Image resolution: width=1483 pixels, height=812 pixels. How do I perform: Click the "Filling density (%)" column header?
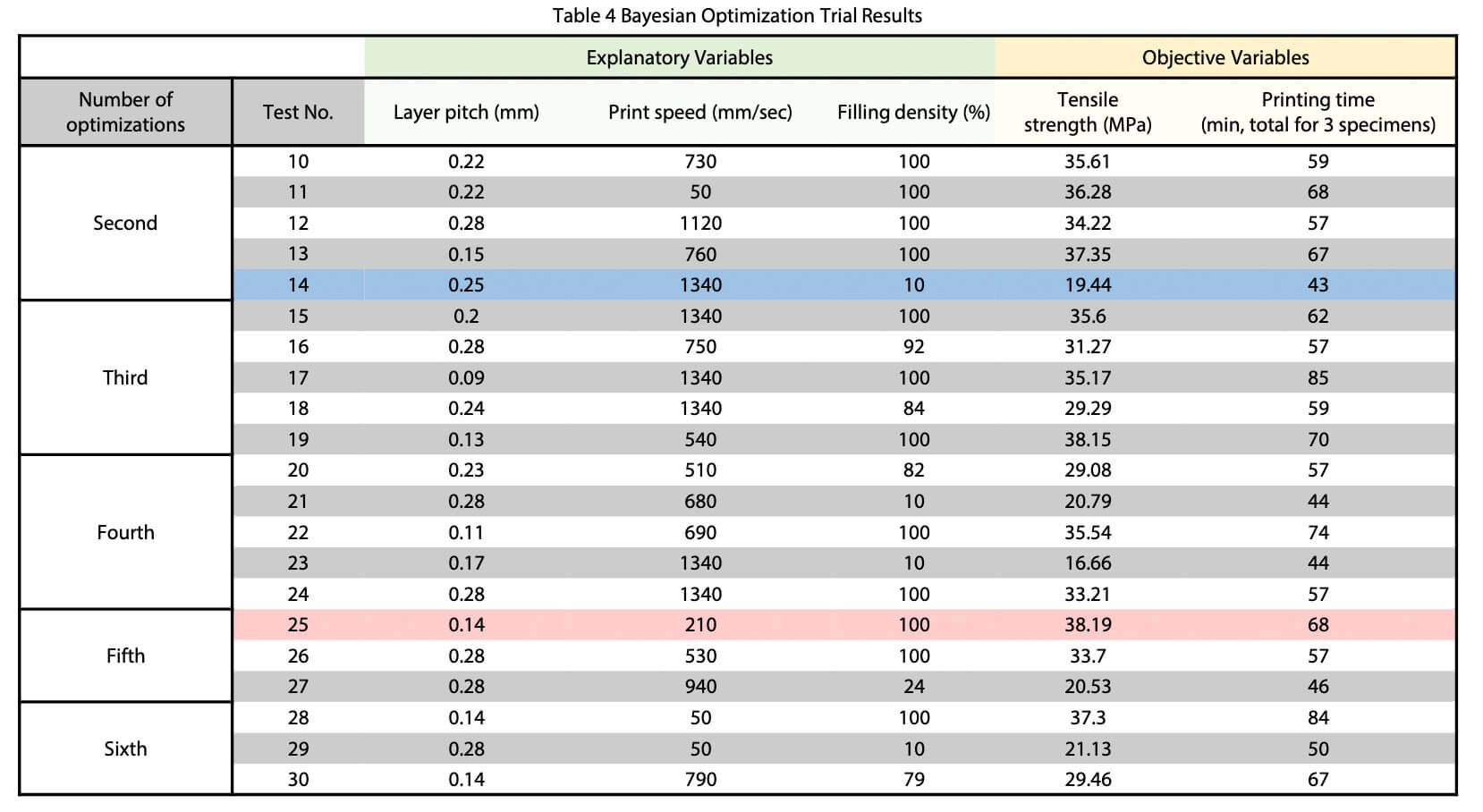tap(913, 112)
